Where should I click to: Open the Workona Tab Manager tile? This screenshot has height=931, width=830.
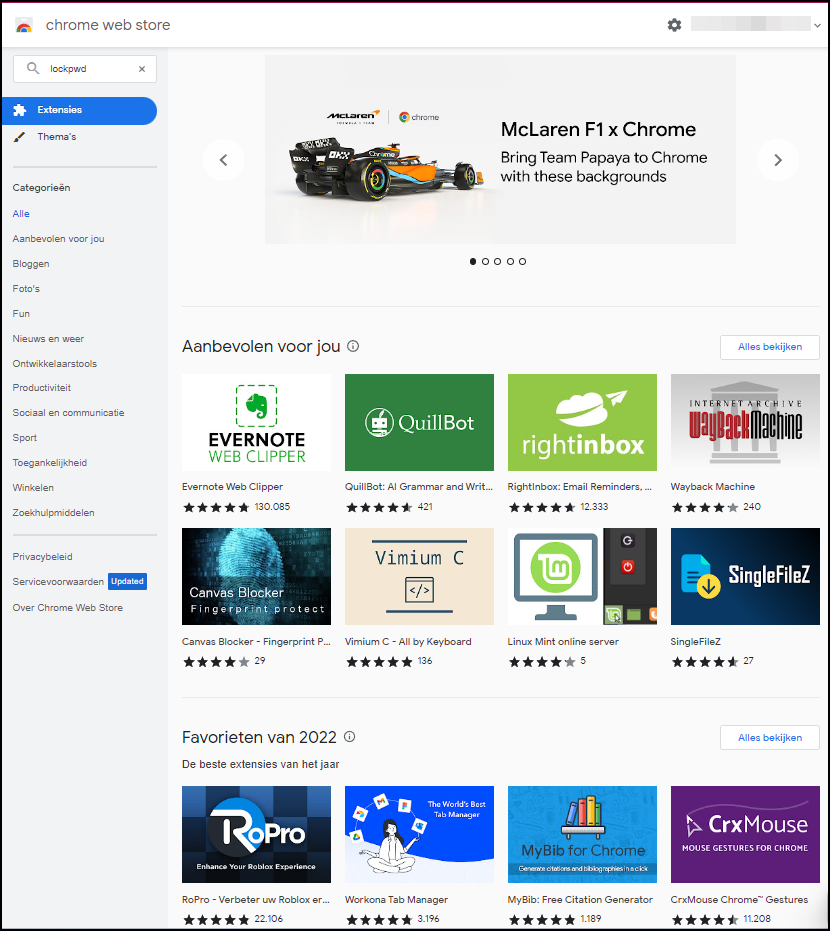click(x=419, y=834)
